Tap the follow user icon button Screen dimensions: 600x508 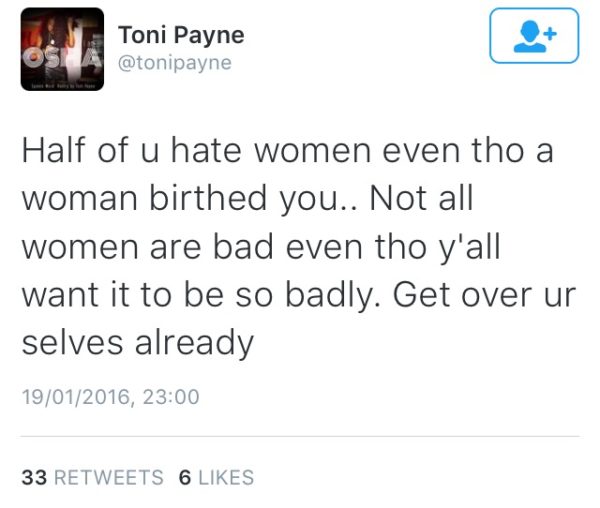[534, 36]
